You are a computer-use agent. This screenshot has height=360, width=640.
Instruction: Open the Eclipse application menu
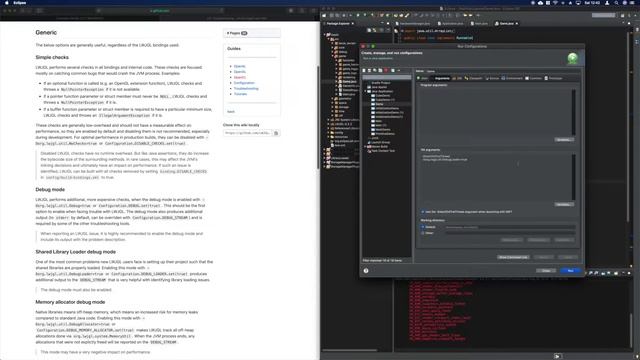click(20, 3)
